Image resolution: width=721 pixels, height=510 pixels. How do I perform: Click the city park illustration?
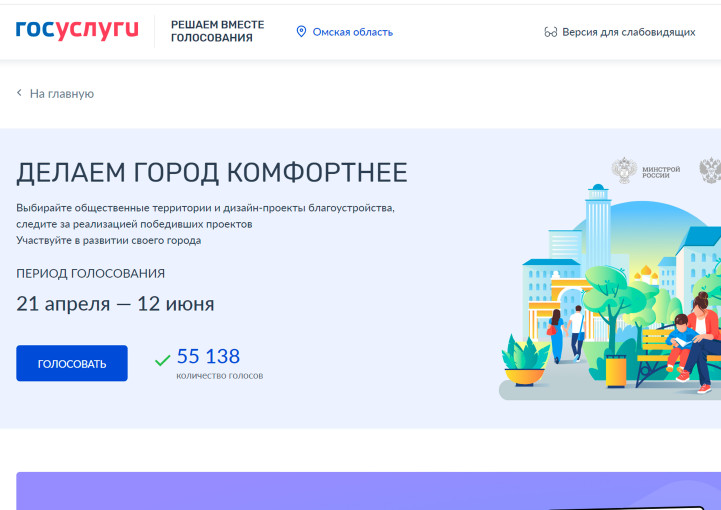(x=610, y=292)
